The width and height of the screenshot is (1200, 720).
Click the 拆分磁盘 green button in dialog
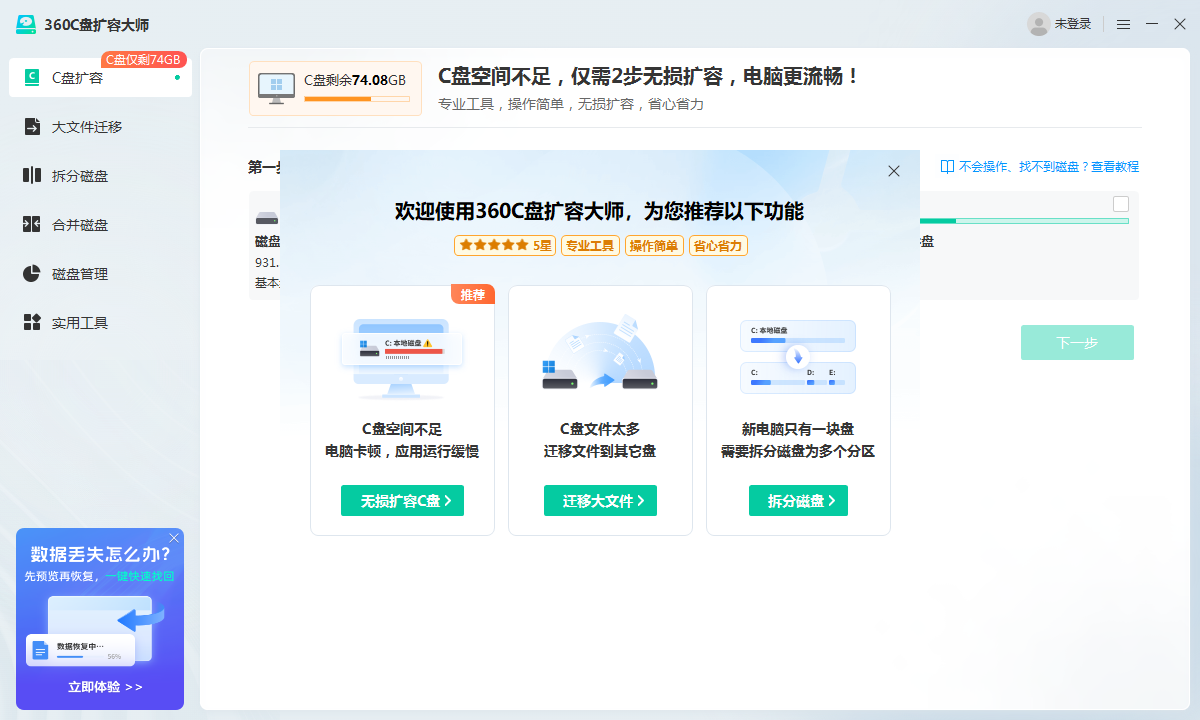pyautogui.click(x=798, y=501)
